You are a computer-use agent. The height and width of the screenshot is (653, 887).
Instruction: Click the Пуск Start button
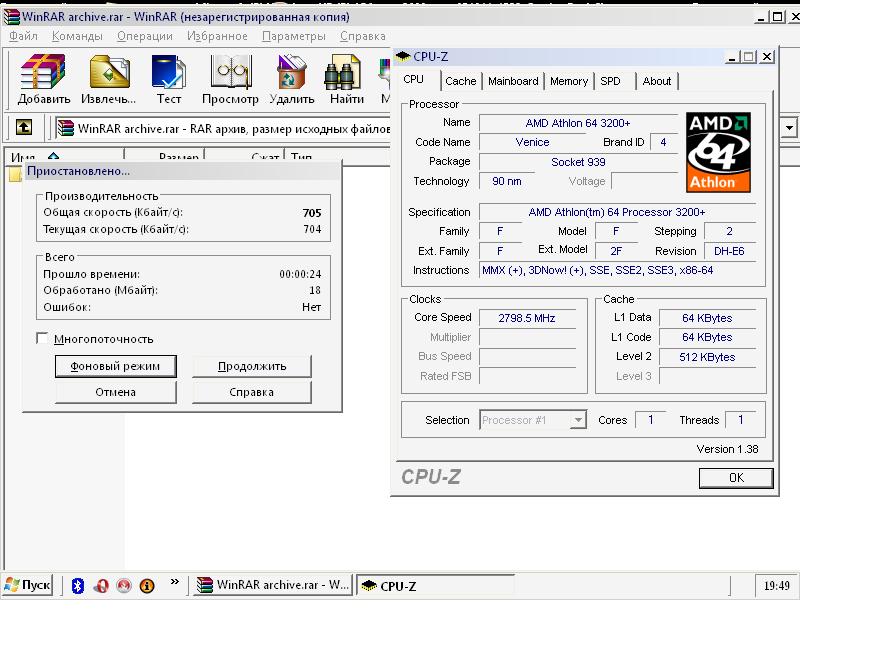click(28, 585)
